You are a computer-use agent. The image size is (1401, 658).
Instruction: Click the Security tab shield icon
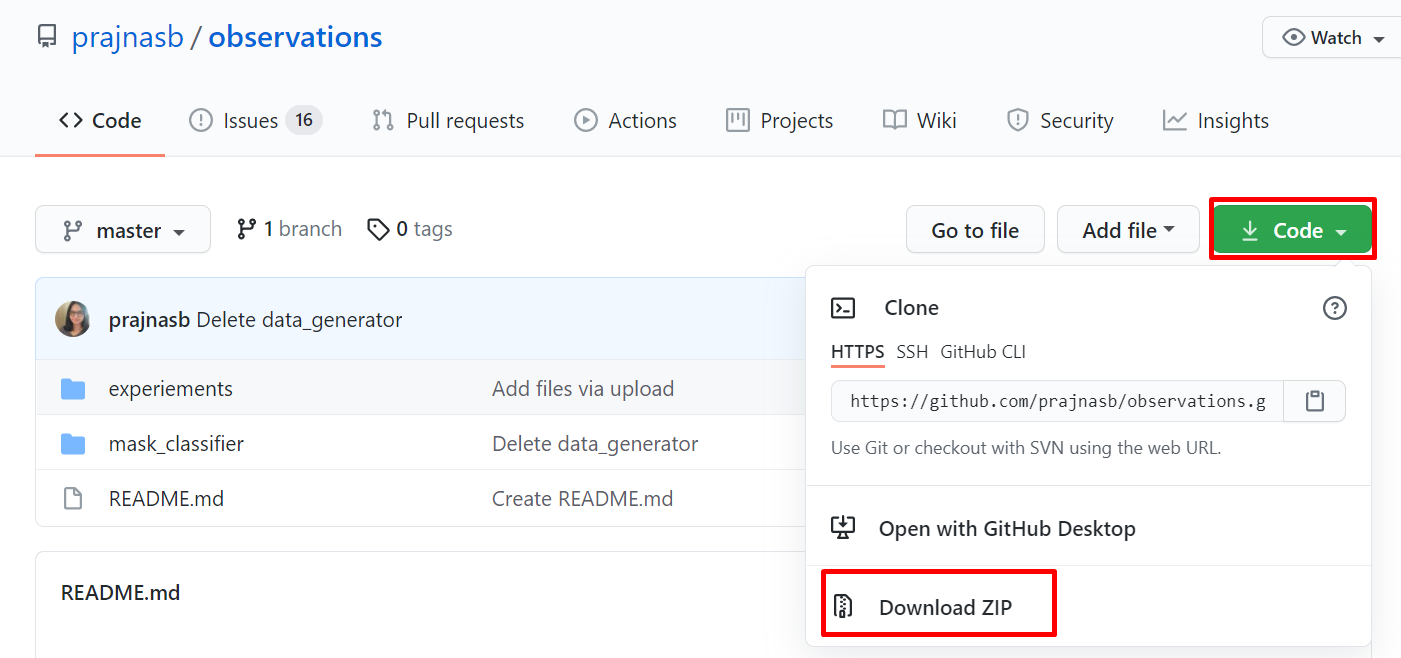[x=1018, y=121]
